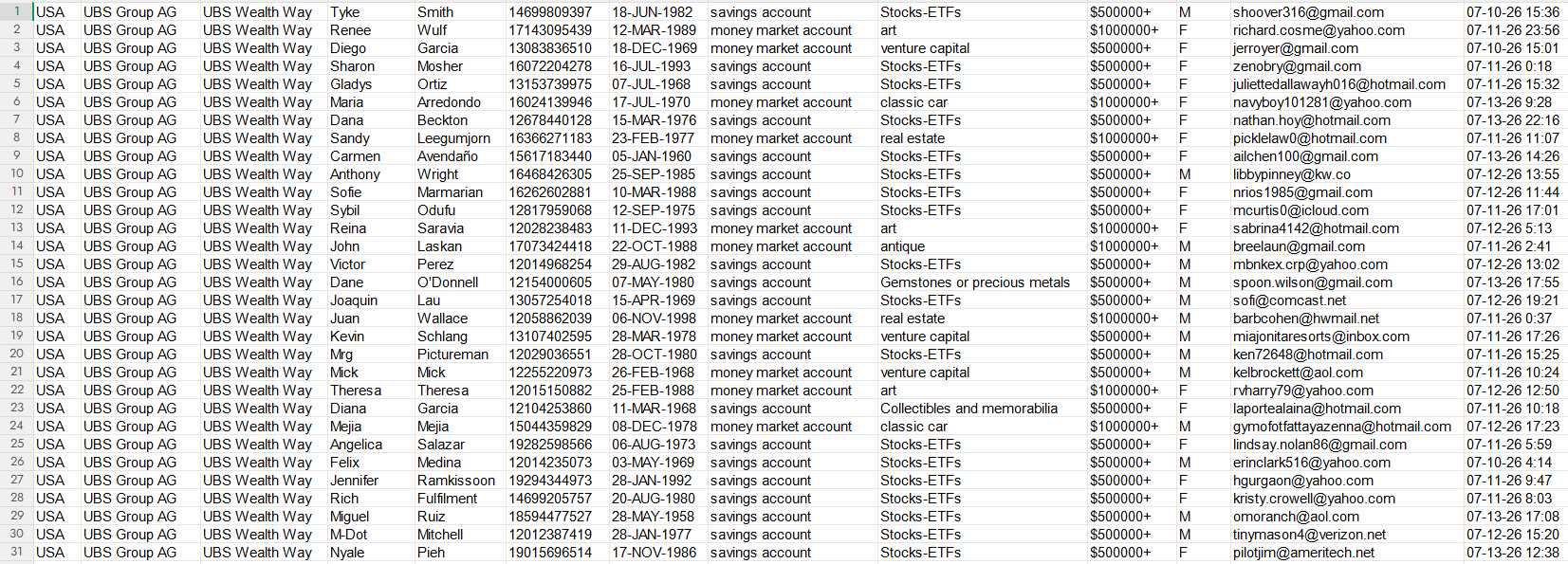The height and width of the screenshot is (564, 1568).
Task: Select row header number 10
Action: [16, 174]
